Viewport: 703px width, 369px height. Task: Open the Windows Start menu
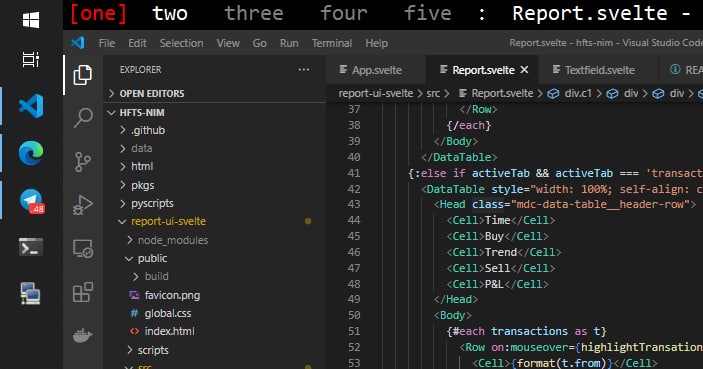click(x=31, y=20)
